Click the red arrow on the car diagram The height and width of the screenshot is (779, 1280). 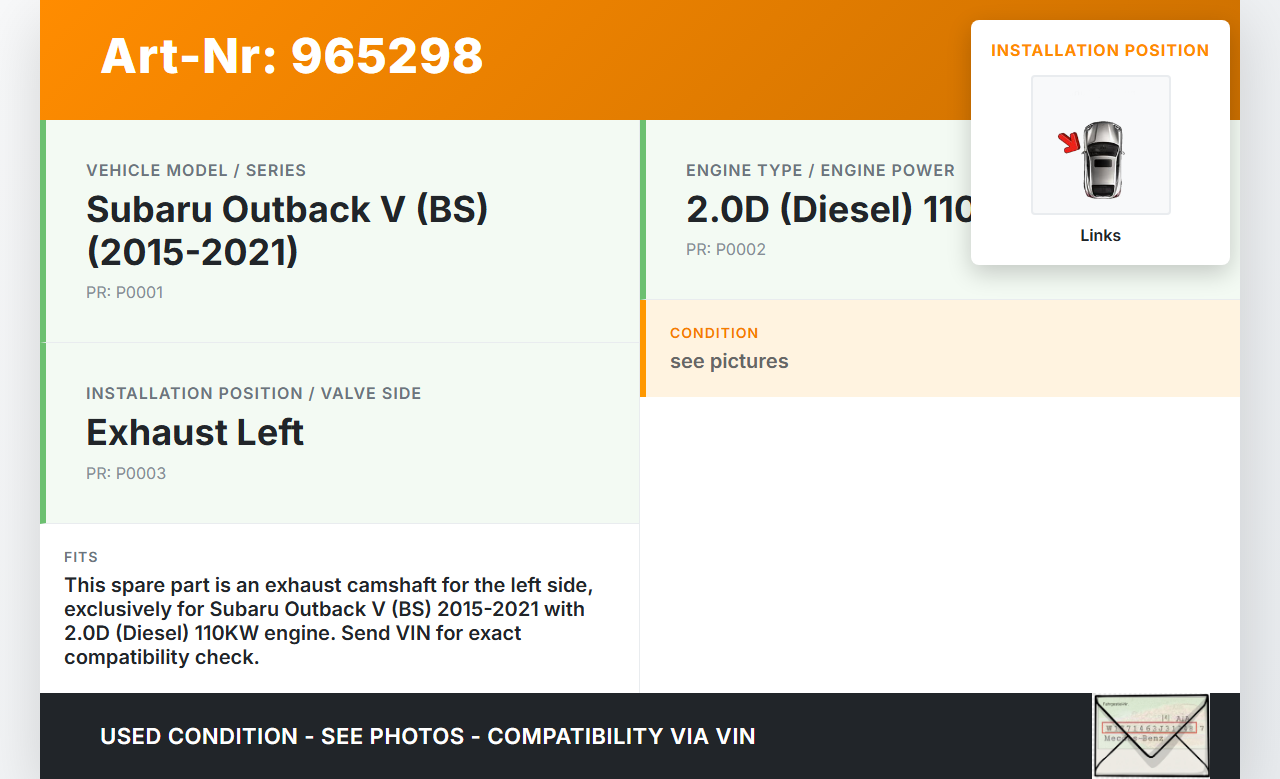point(1070,143)
